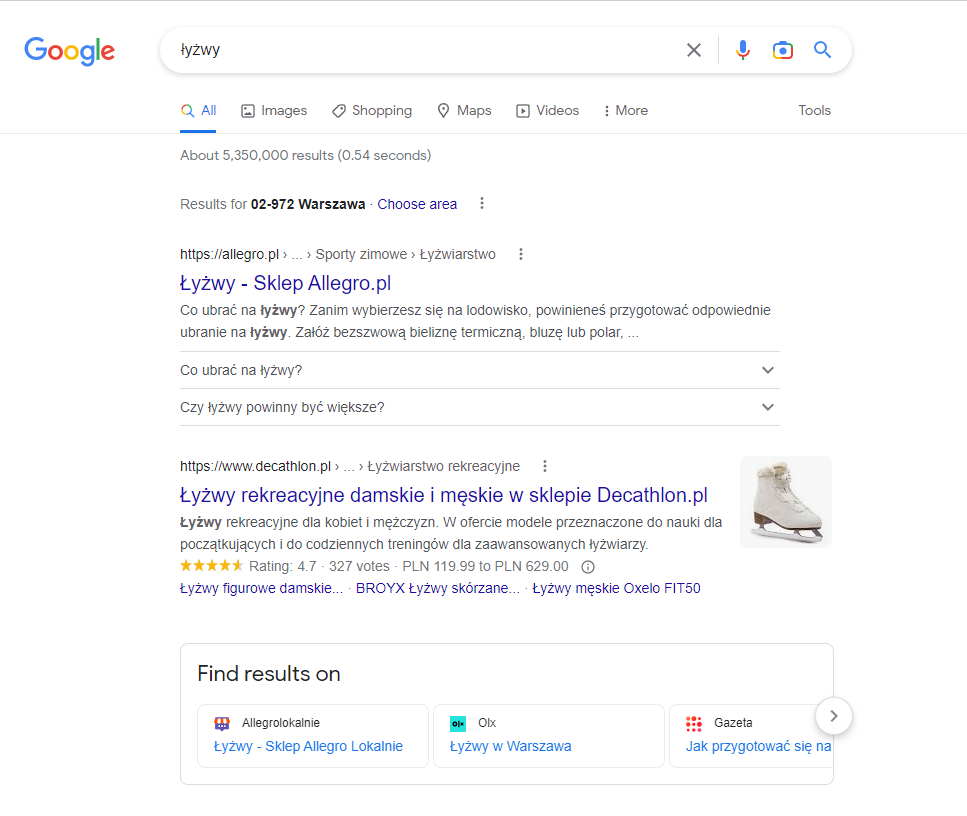967x816 pixels.
Task: Open 'Łyżwy - Sklep Allegro Lokalnie' link
Action: (x=308, y=746)
